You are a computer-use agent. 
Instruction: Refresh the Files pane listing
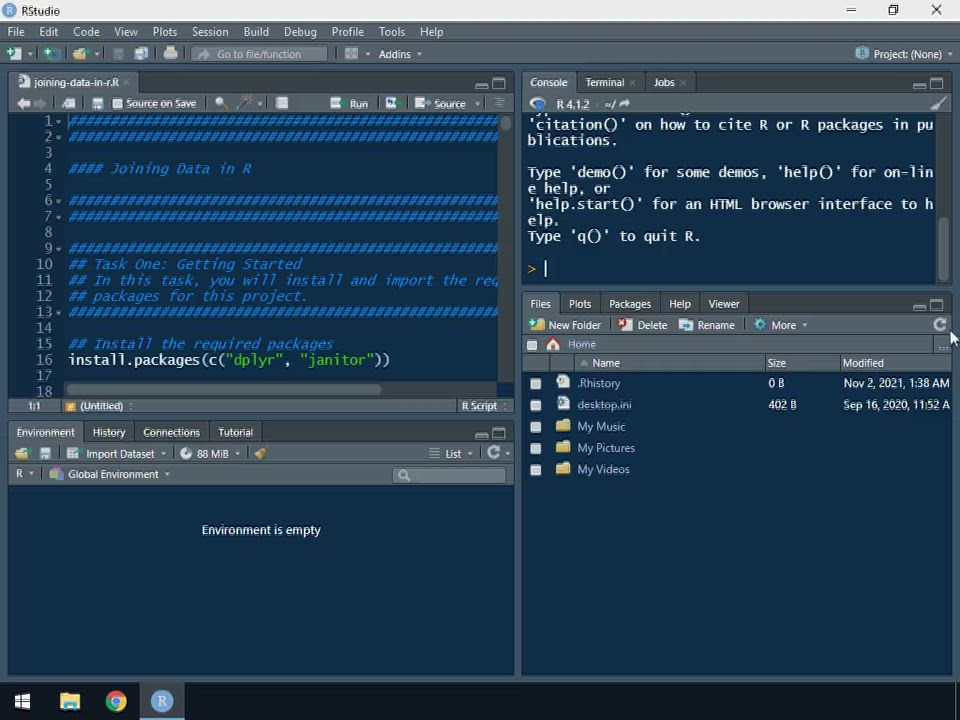click(x=939, y=324)
